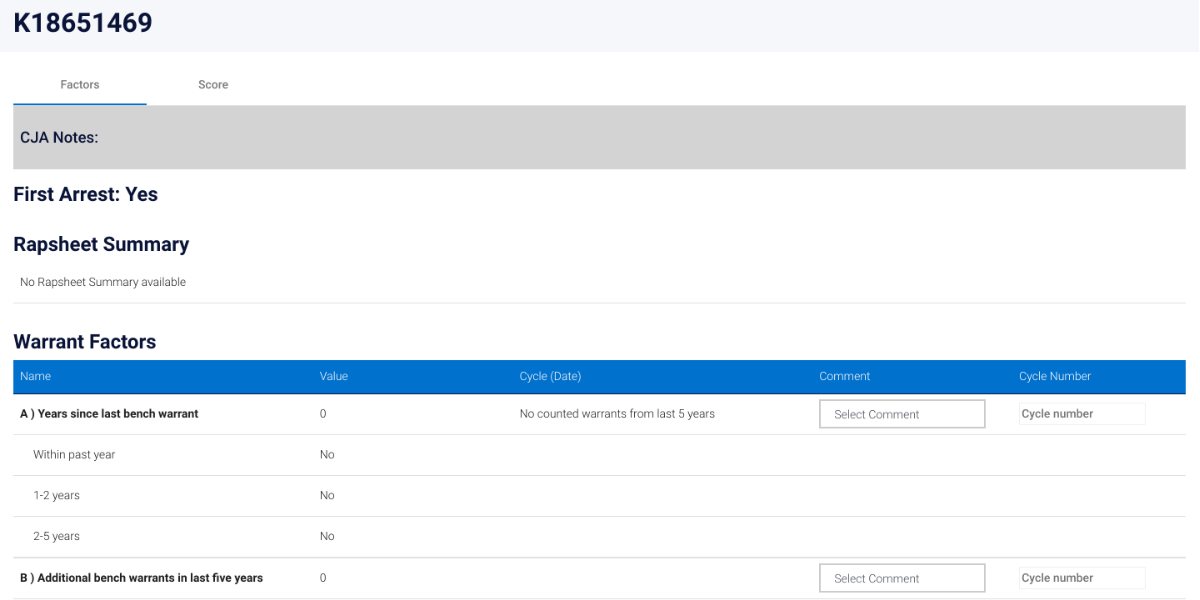Viewport: 1200px width, 600px height.
Task: Click the Value column header
Action: (333, 377)
